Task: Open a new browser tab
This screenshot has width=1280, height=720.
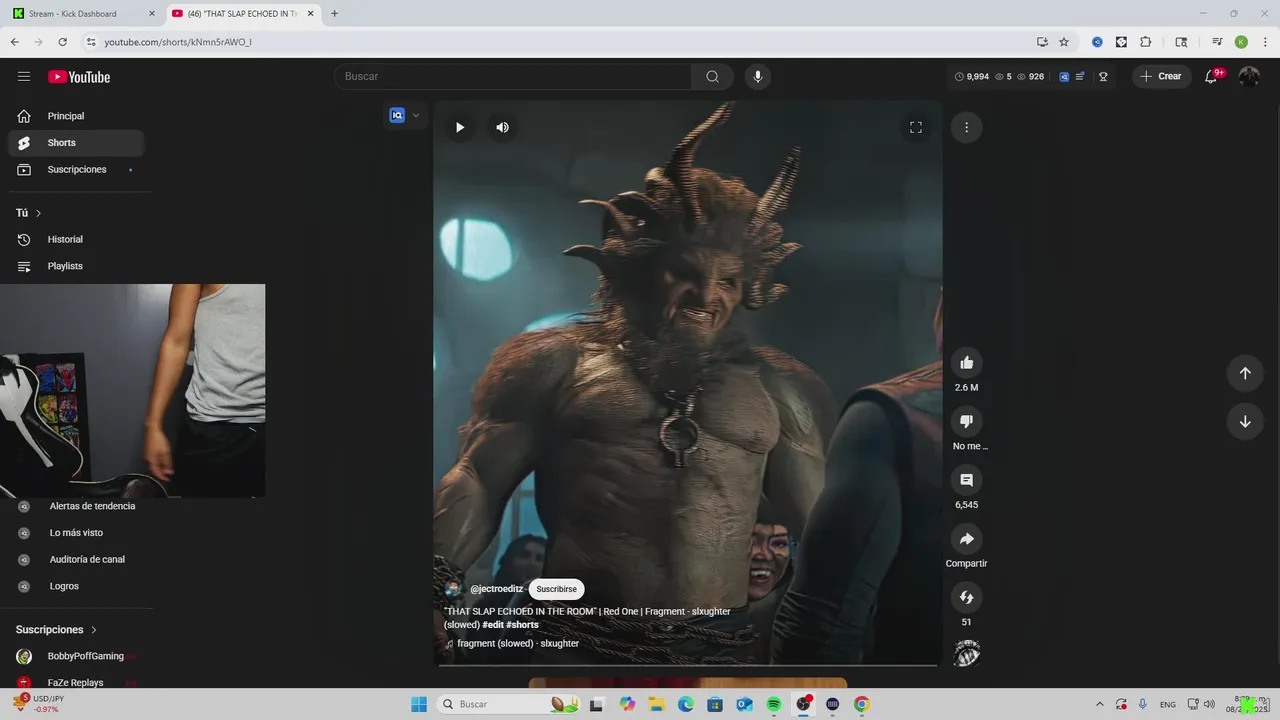Action: tap(334, 14)
